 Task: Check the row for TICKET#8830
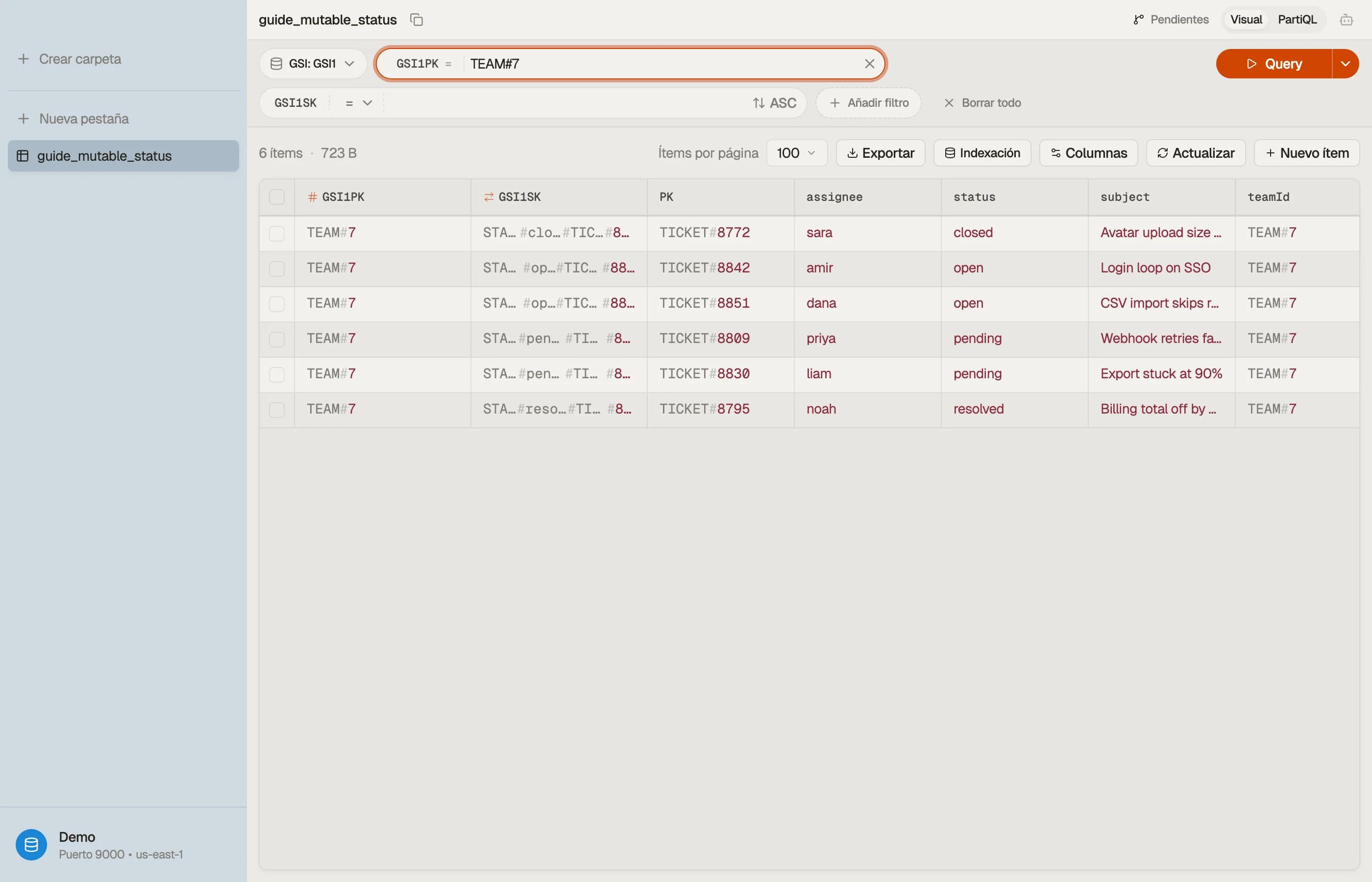click(x=276, y=374)
